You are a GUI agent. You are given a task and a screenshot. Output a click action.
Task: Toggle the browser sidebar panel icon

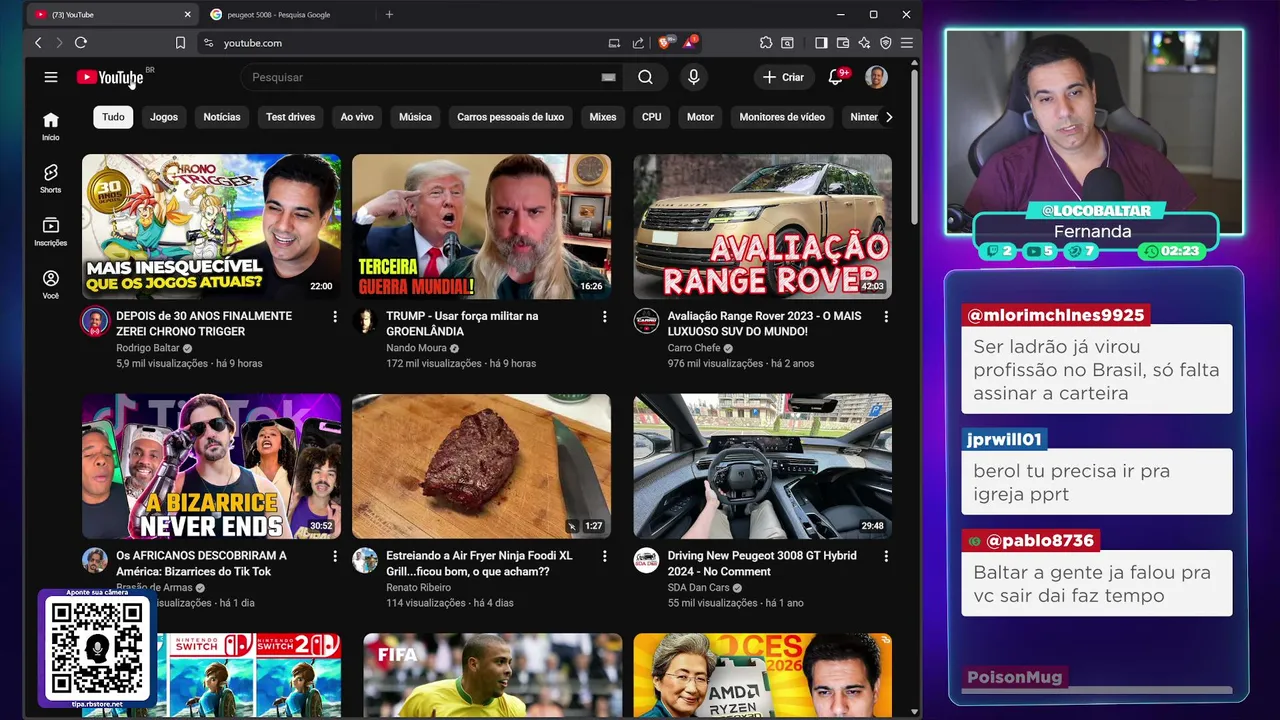tap(821, 43)
